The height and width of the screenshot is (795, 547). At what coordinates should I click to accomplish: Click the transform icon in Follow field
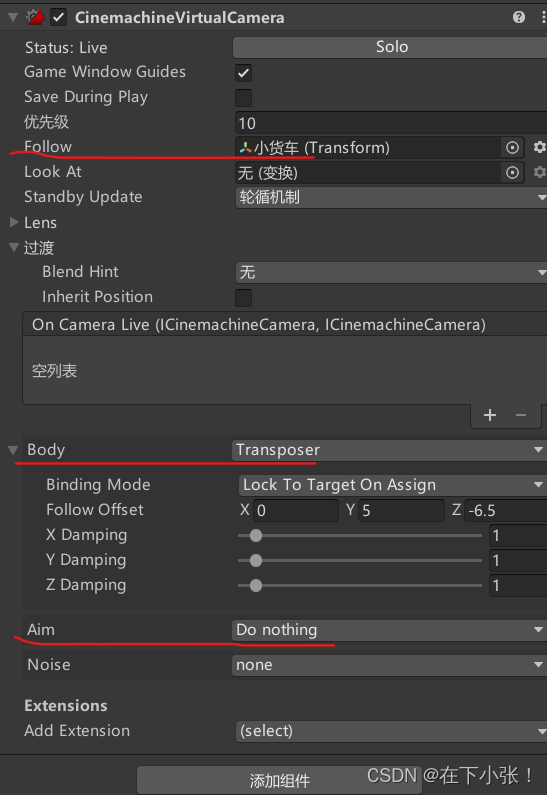245,148
